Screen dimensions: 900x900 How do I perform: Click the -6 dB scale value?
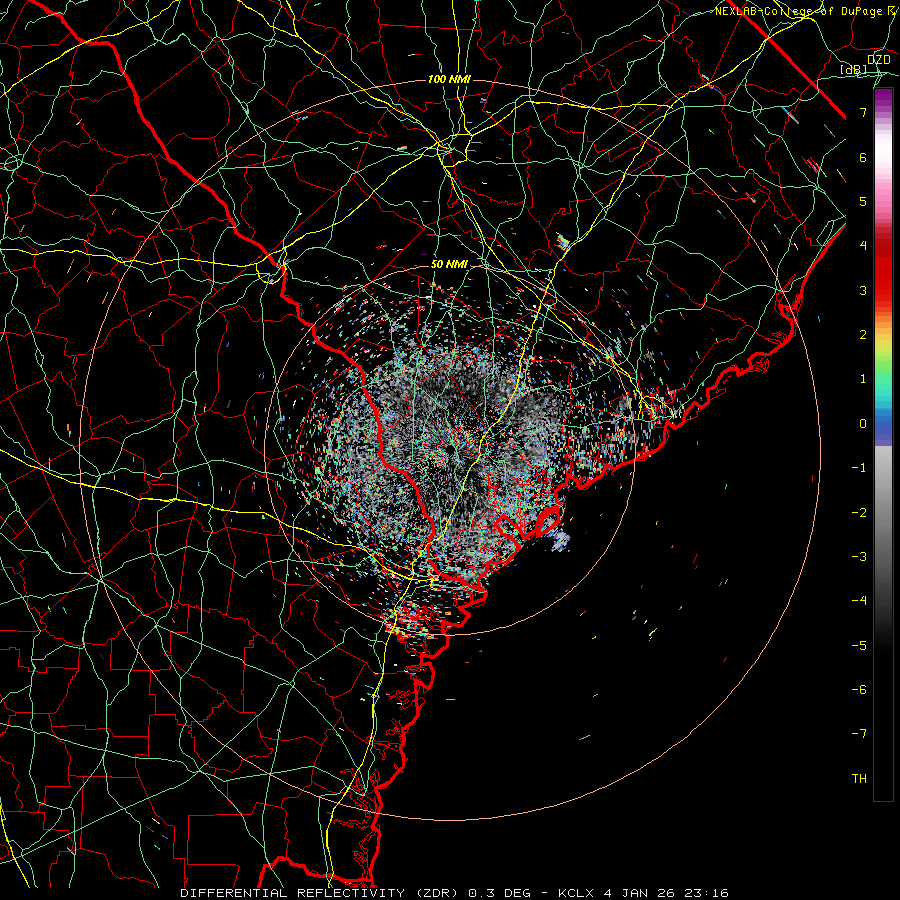pyautogui.click(x=859, y=690)
